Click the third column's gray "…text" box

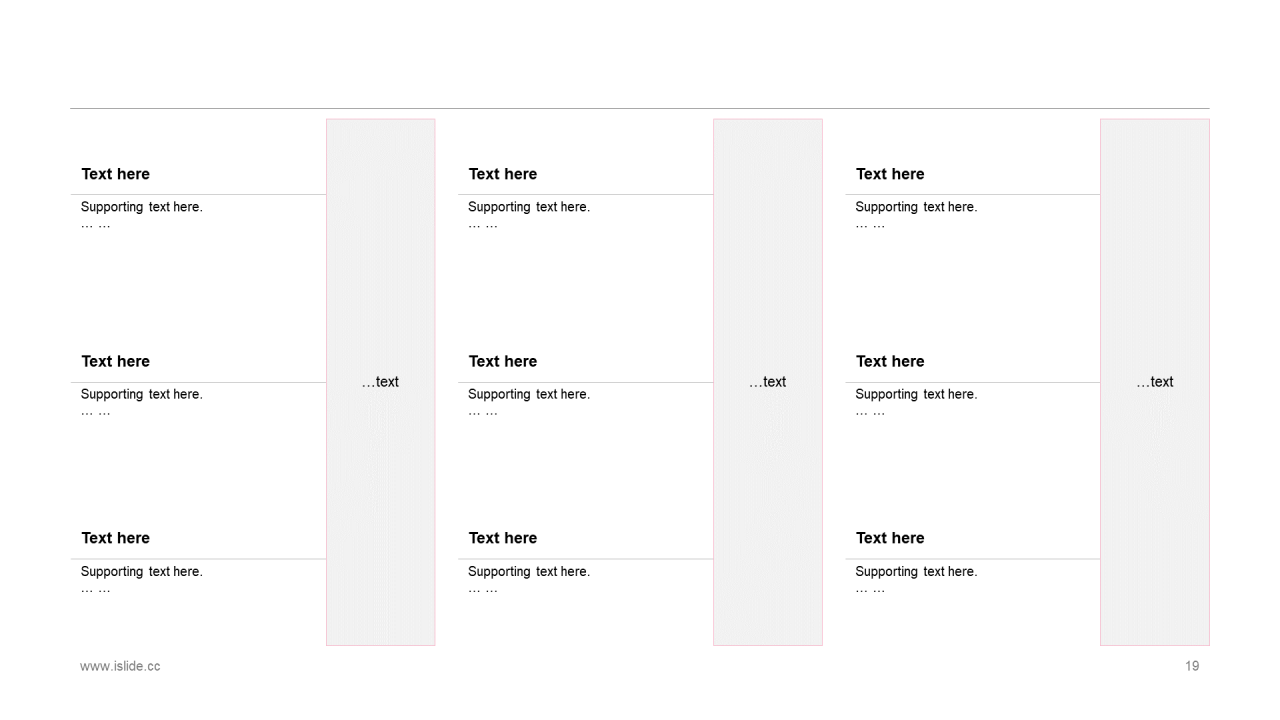(x=1154, y=382)
